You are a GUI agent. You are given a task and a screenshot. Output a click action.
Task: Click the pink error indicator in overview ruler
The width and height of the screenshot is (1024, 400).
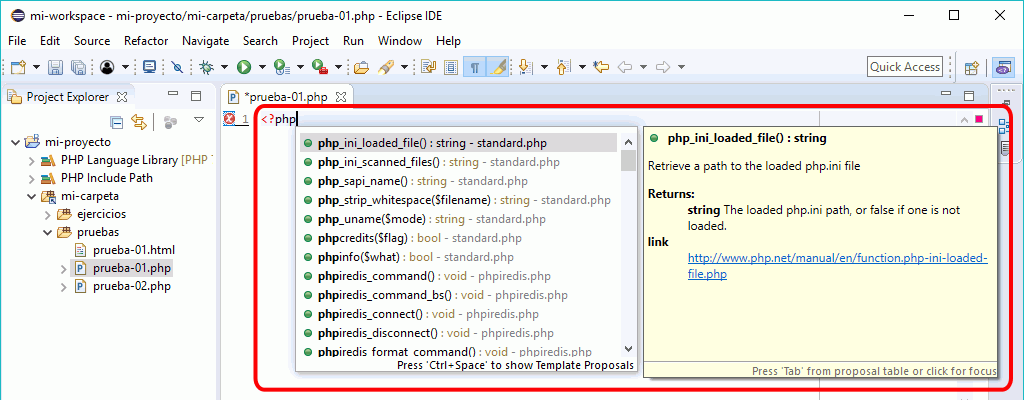(x=978, y=119)
